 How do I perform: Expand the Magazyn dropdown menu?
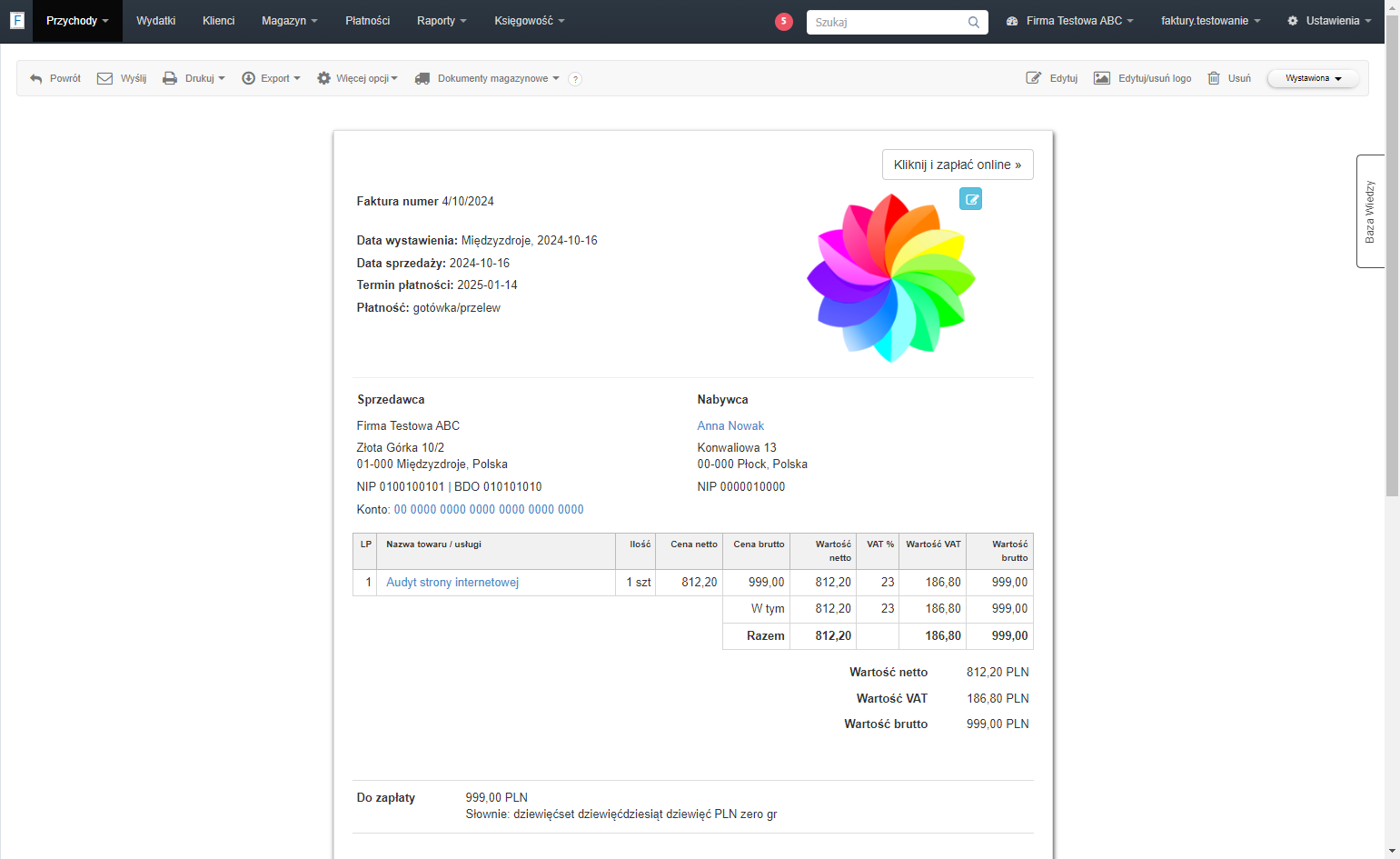[x=289, y=21]
